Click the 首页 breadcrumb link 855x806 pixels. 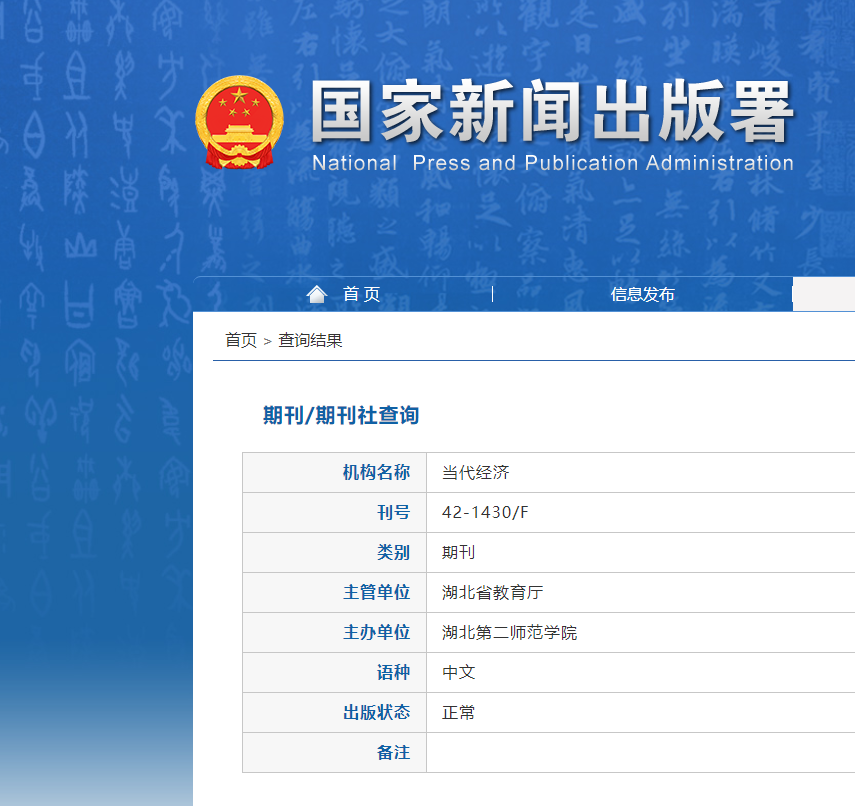point(241,340)
